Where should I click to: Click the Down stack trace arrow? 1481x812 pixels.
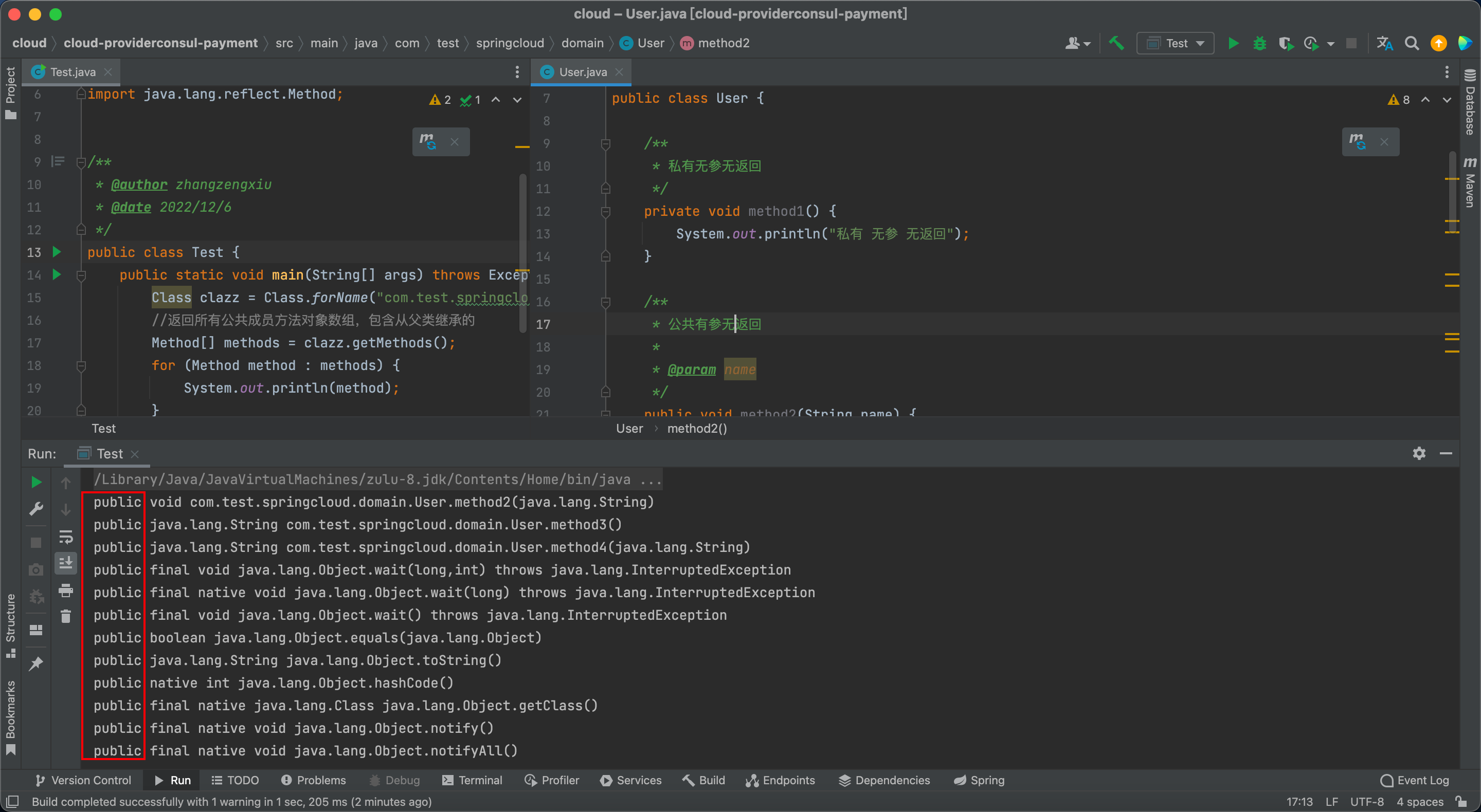click(65, 509)
